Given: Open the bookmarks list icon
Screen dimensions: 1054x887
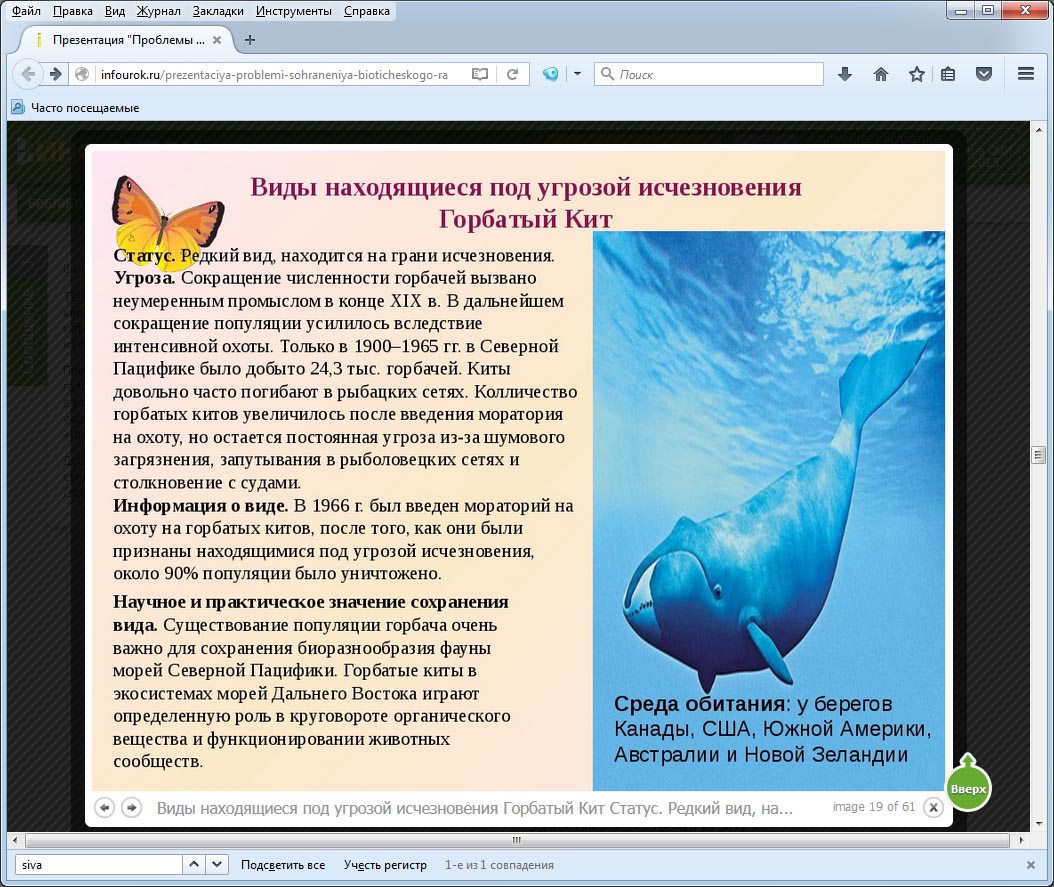Looking at the screenshot, I should 948,74.
